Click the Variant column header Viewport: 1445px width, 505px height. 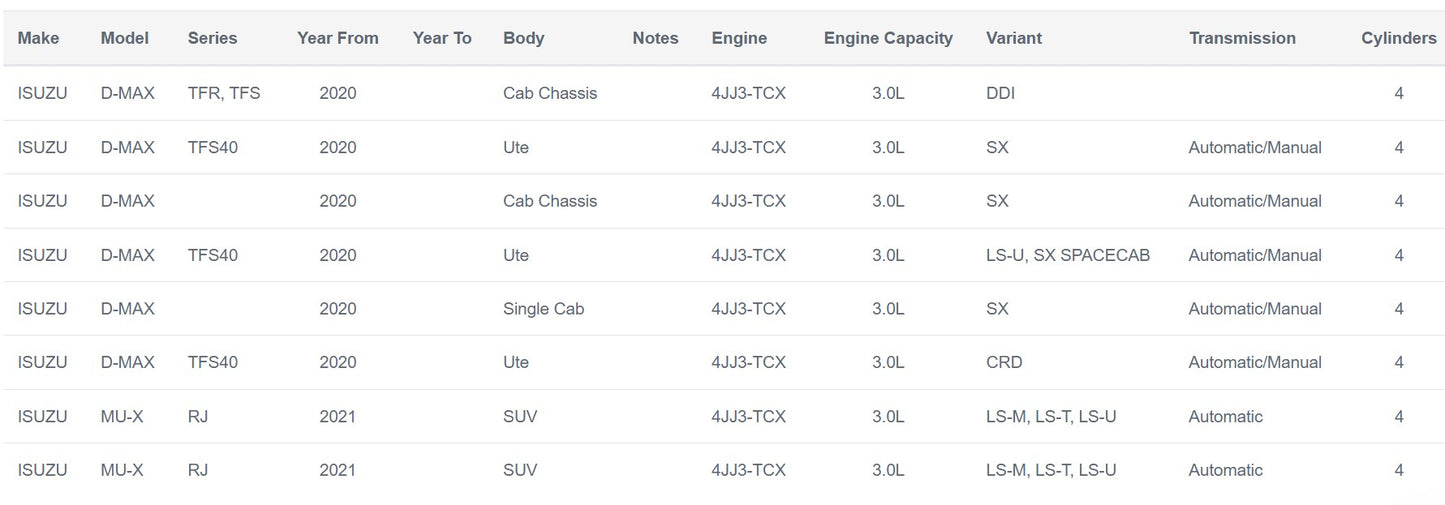(x=1013, y=38)
